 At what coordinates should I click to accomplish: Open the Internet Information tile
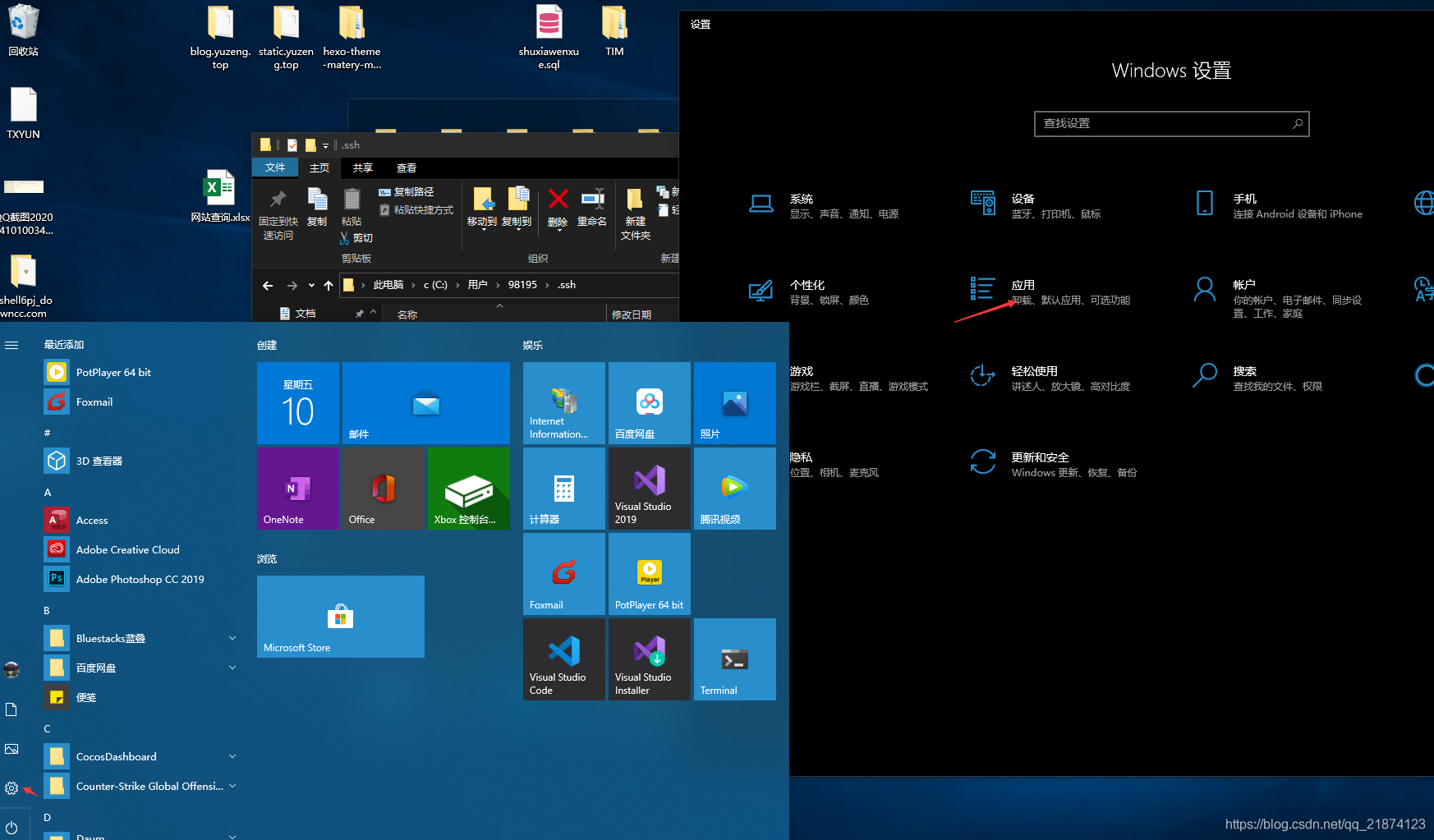[564, 403]
